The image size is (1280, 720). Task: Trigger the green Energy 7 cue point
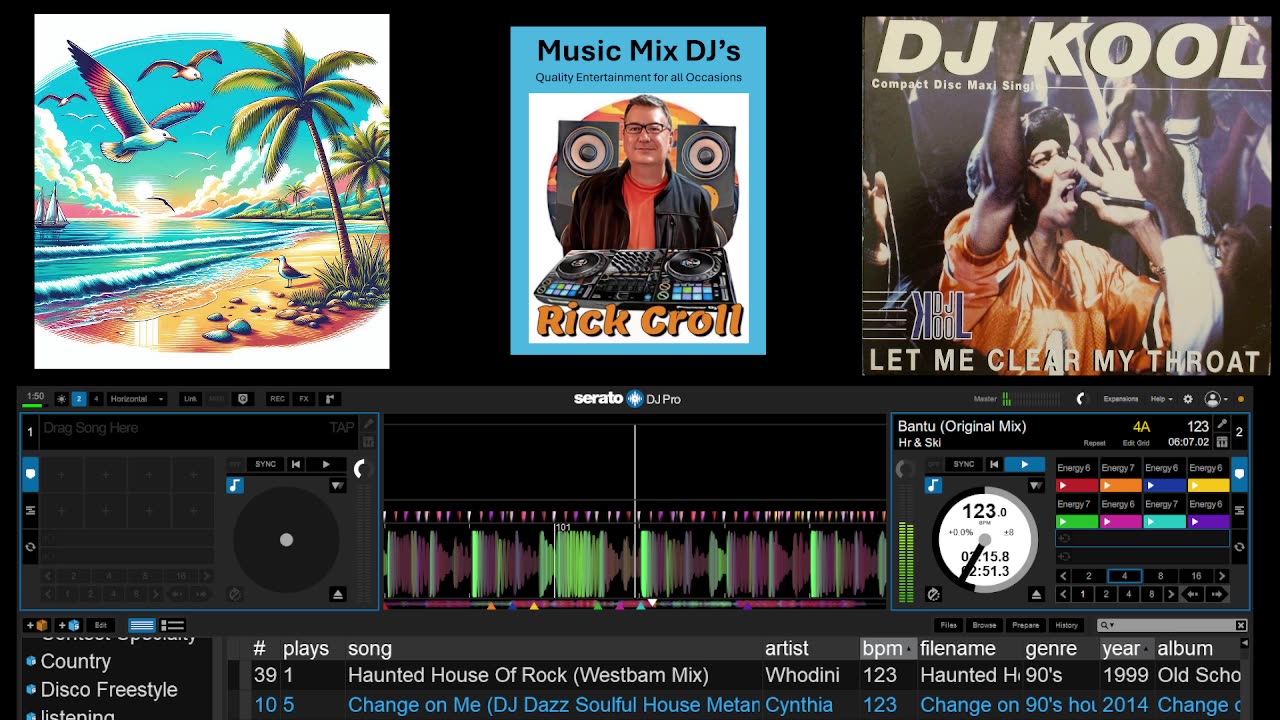pos(1077,521)
